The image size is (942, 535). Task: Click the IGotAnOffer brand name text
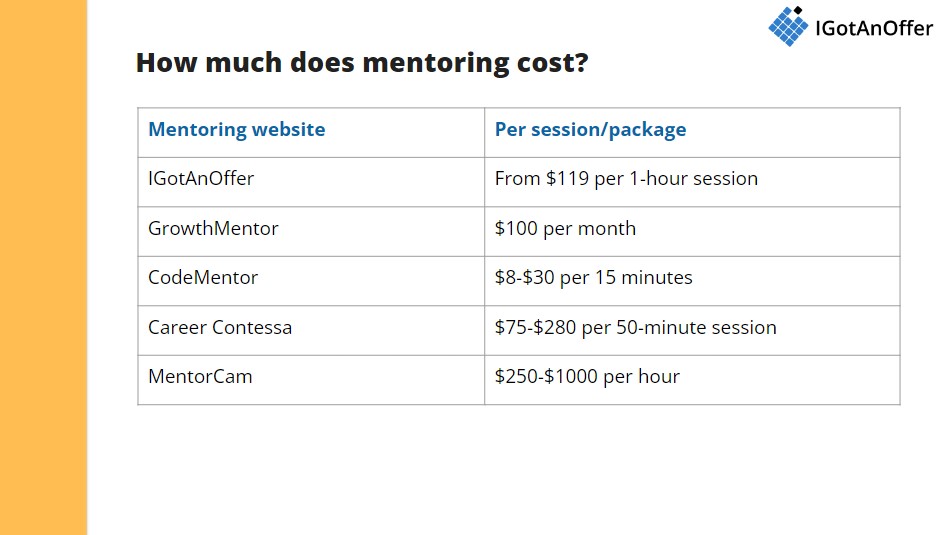(x=874, y=28)
